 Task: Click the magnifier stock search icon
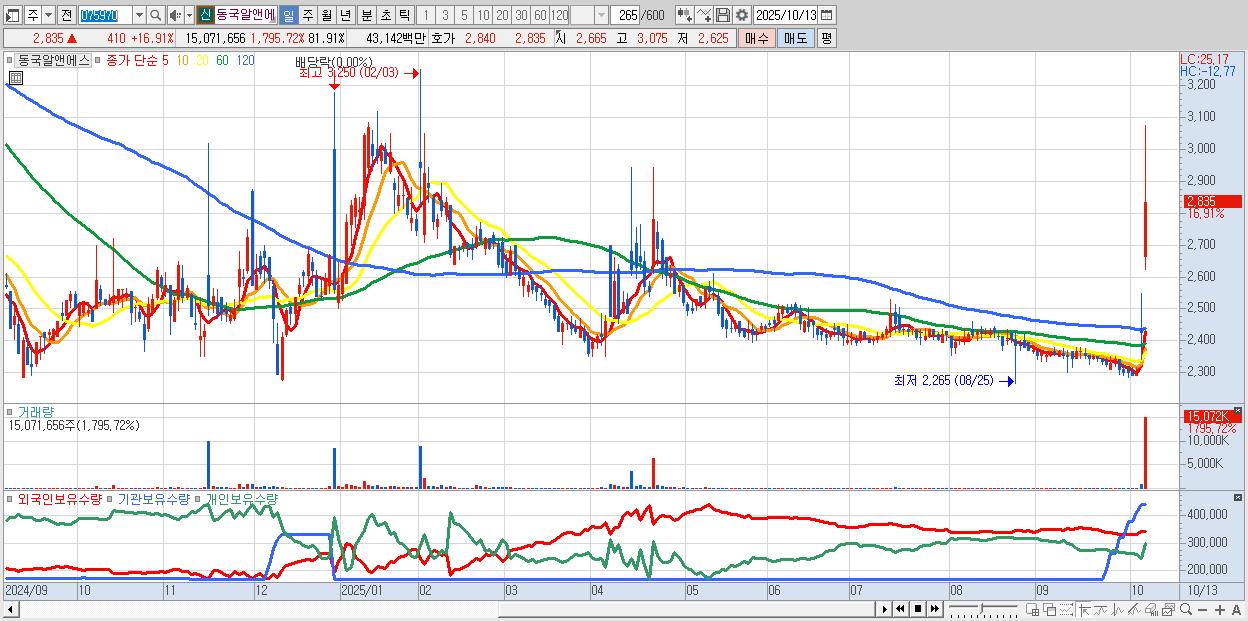pos(155,15)
